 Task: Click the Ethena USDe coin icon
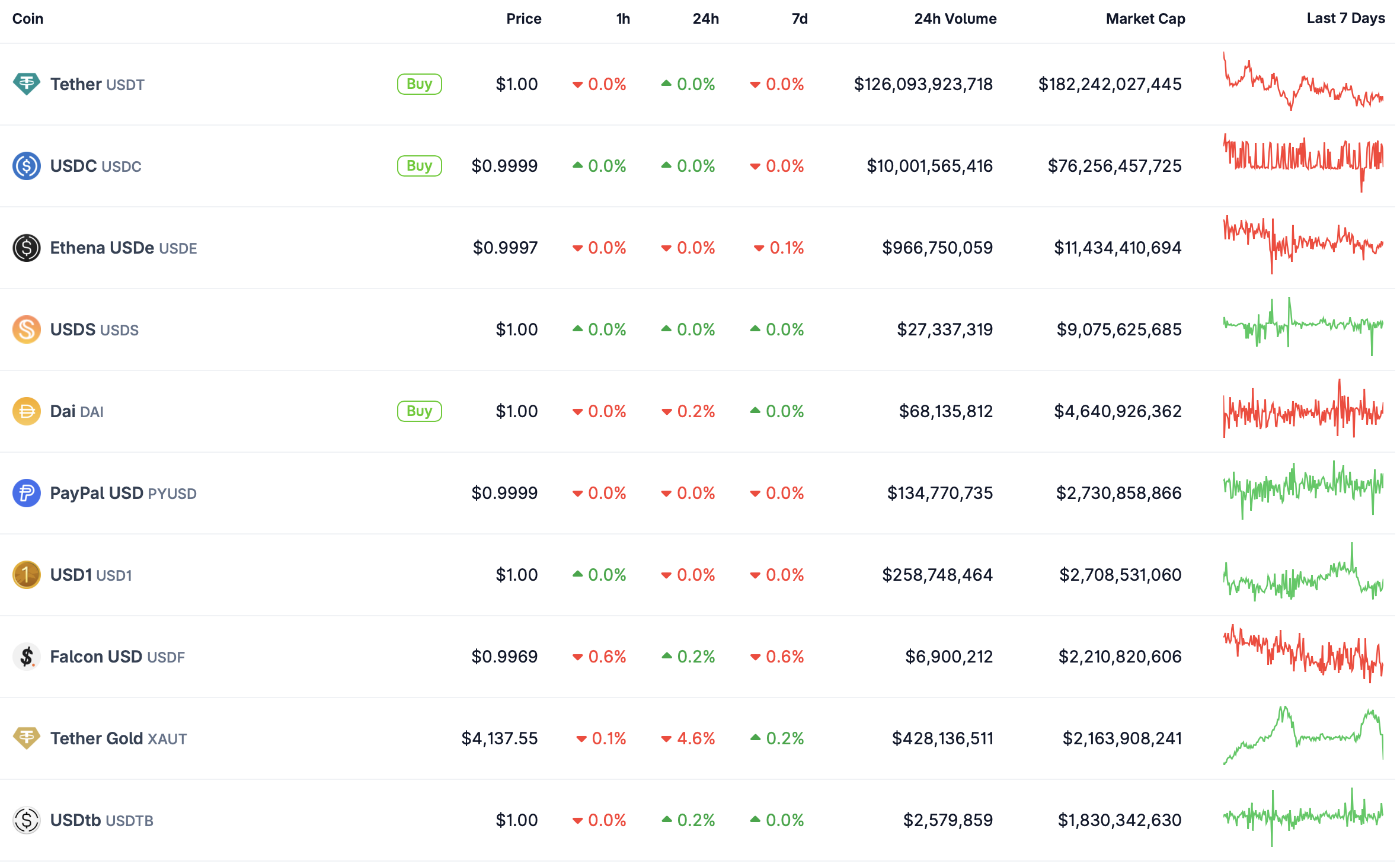tap(27, 248)
